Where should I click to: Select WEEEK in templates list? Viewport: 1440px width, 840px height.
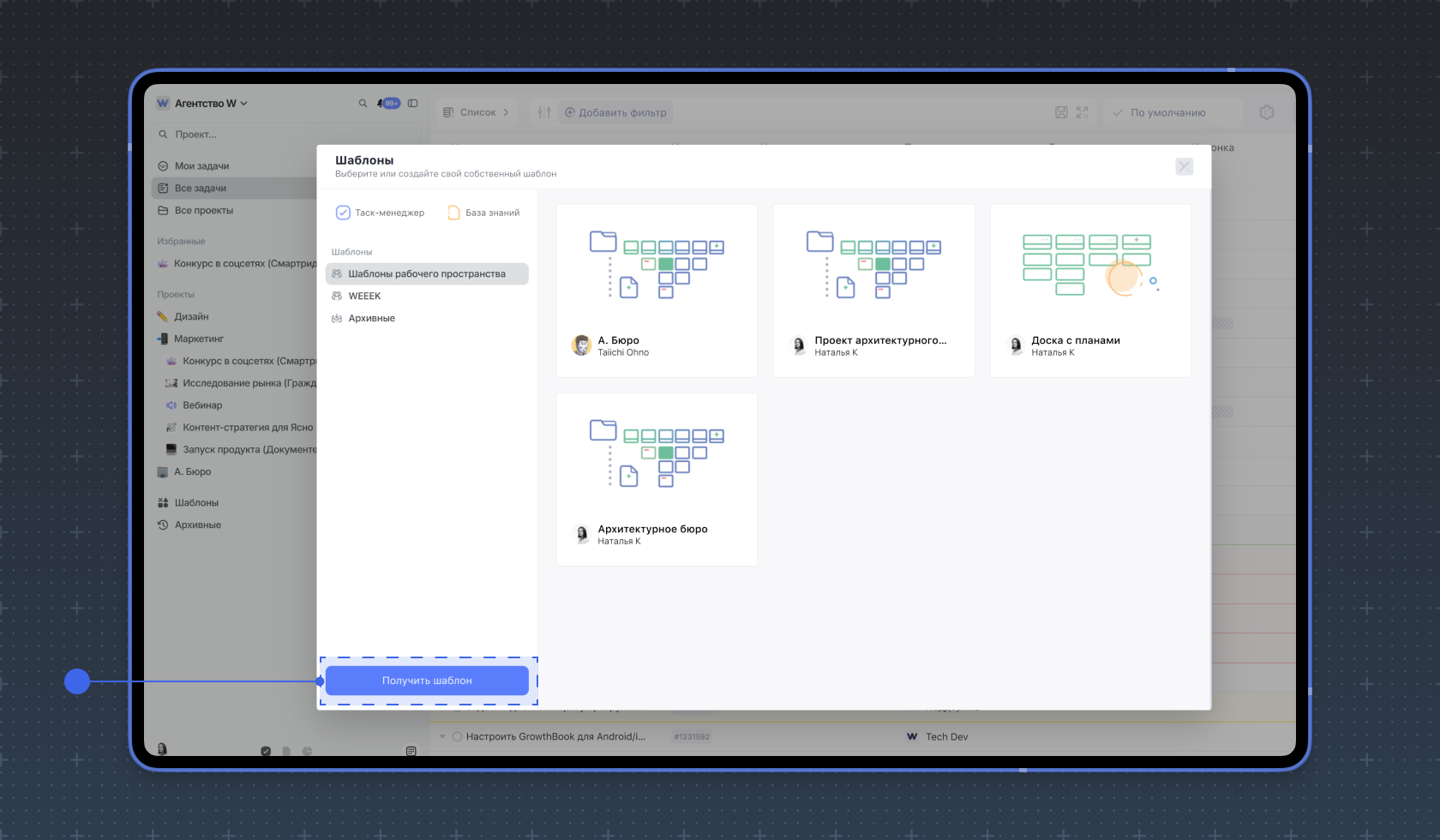coord(364,296)
